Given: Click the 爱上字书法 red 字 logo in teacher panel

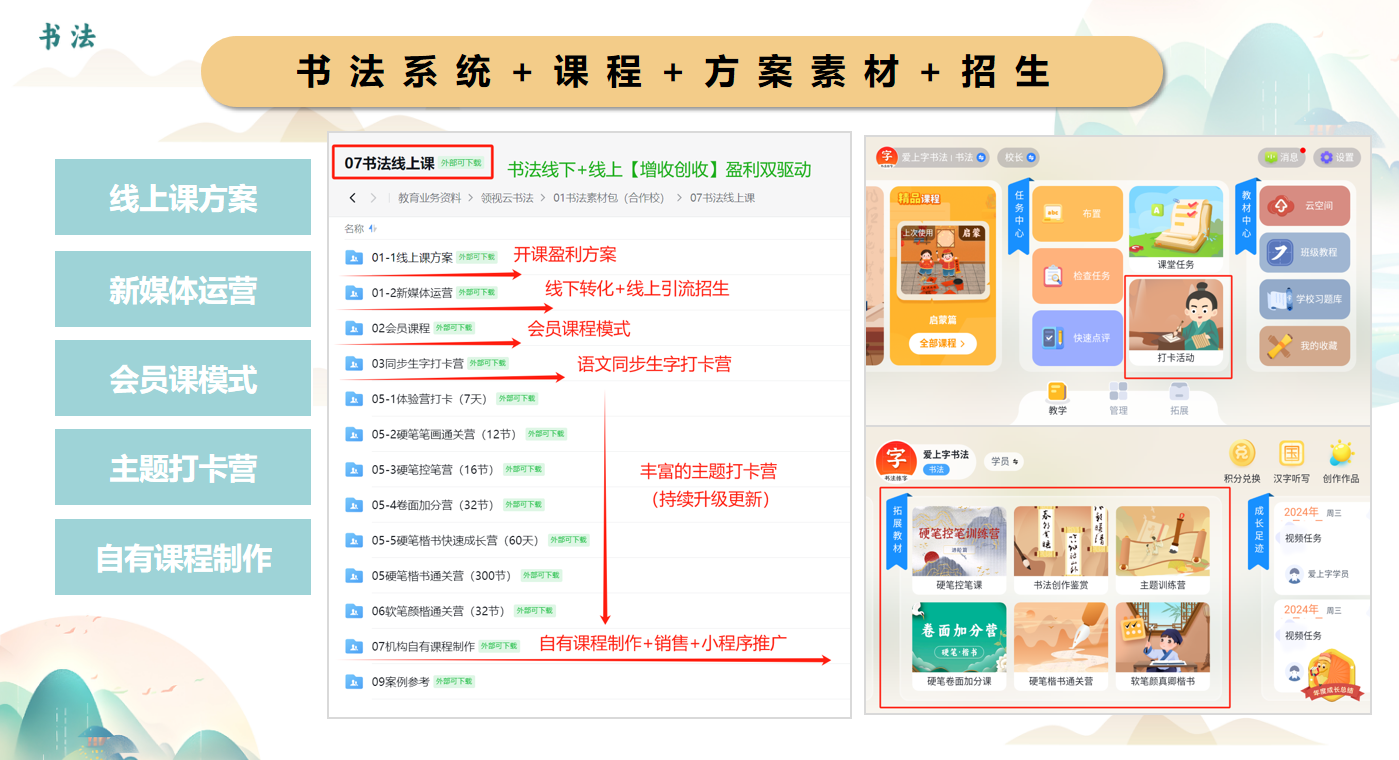Looking at the screenshot, I should click(886, 157).
